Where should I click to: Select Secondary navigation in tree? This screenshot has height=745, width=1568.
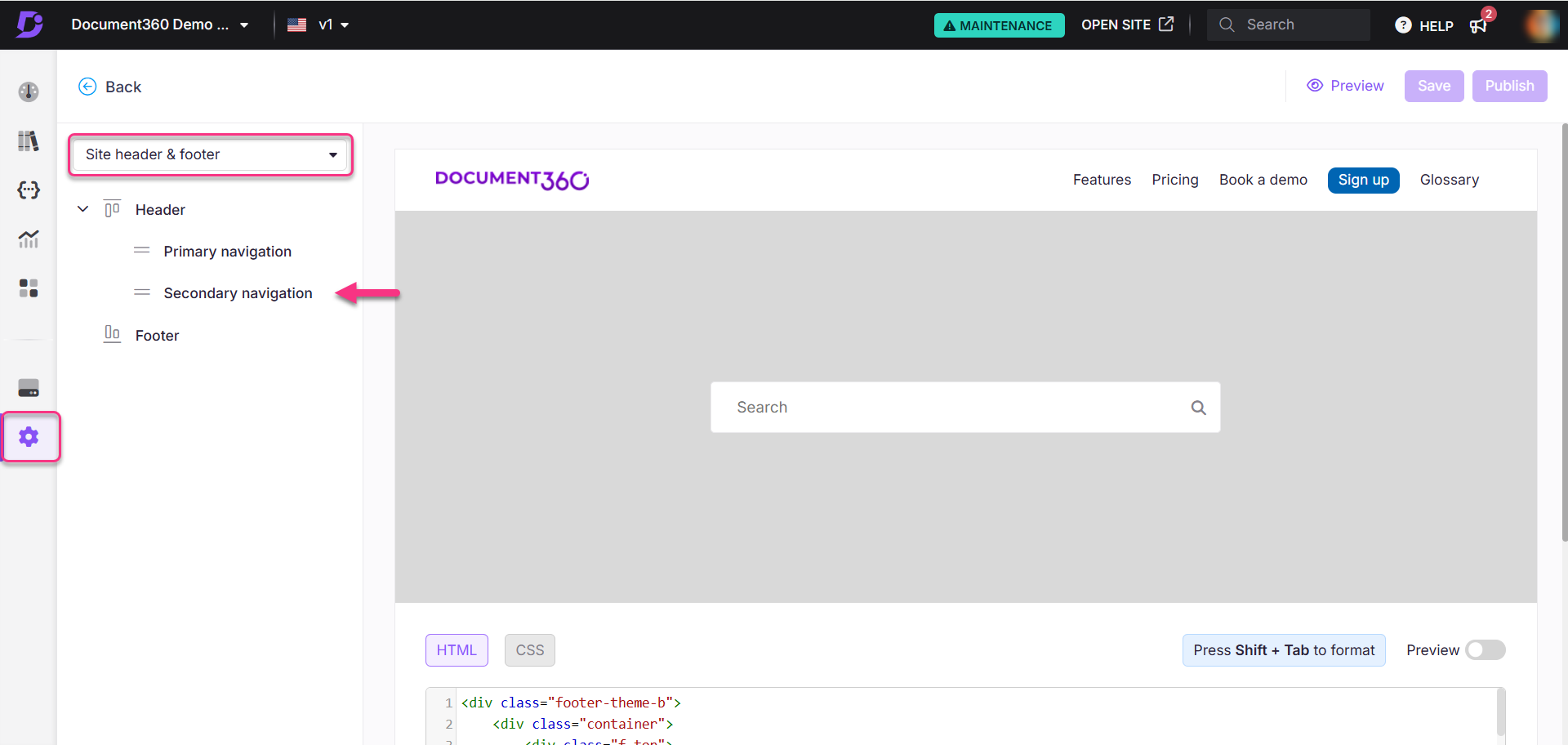[x=238, y=293]
